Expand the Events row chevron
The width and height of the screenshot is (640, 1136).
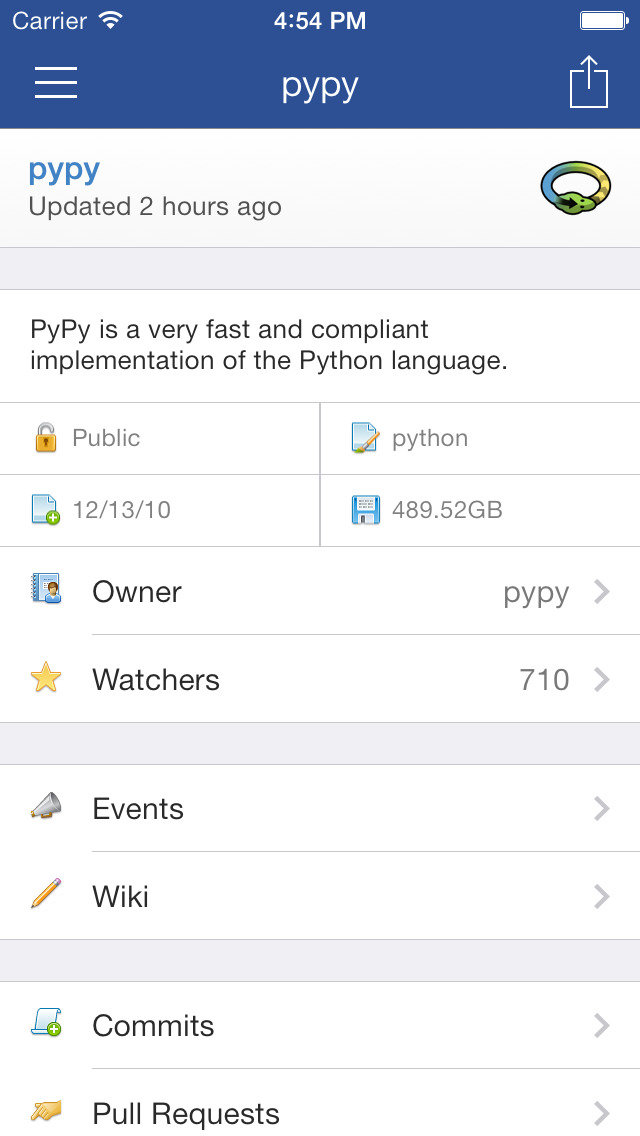point(601,808)
